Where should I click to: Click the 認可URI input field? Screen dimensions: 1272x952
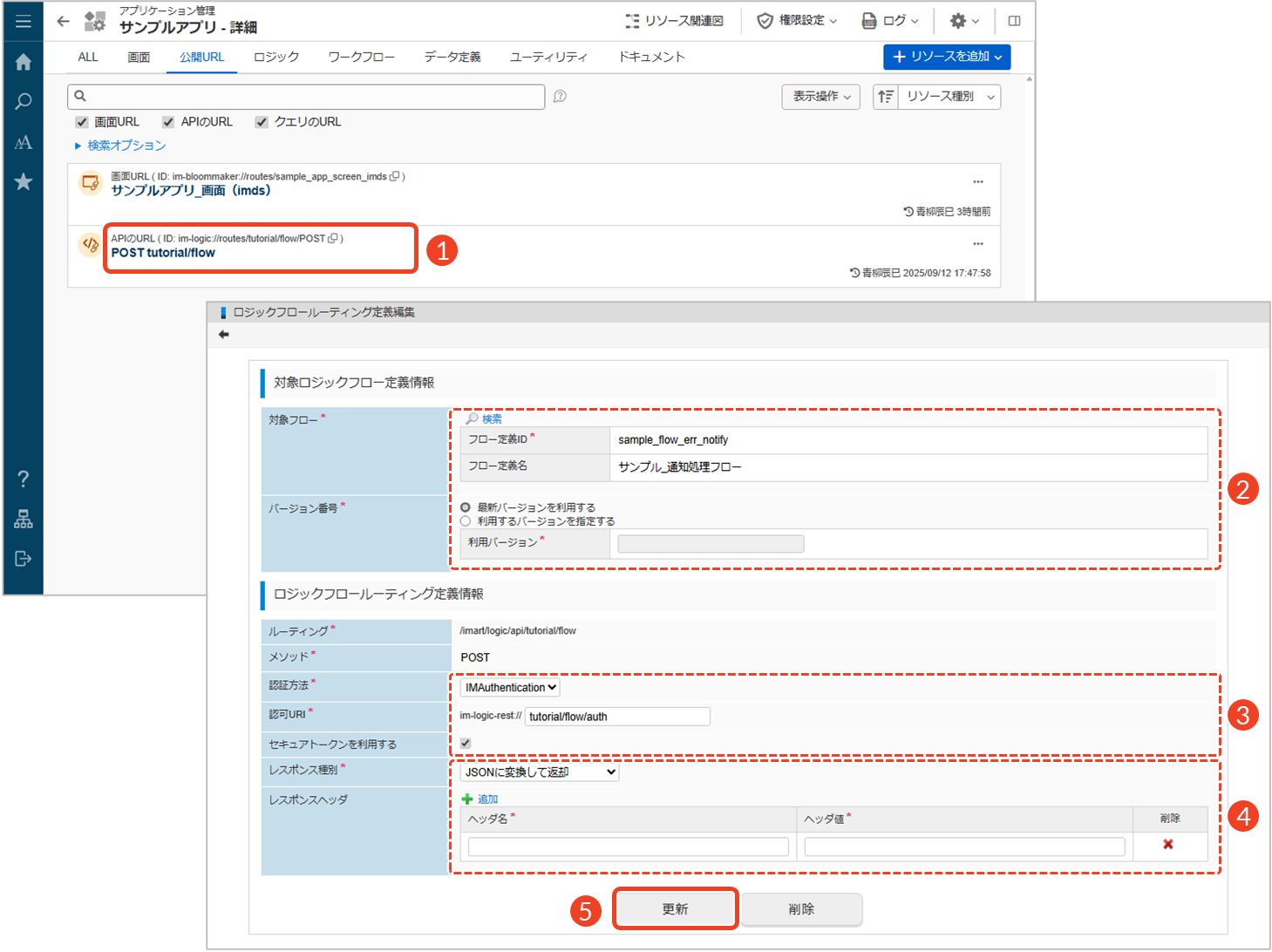[617, 717]
